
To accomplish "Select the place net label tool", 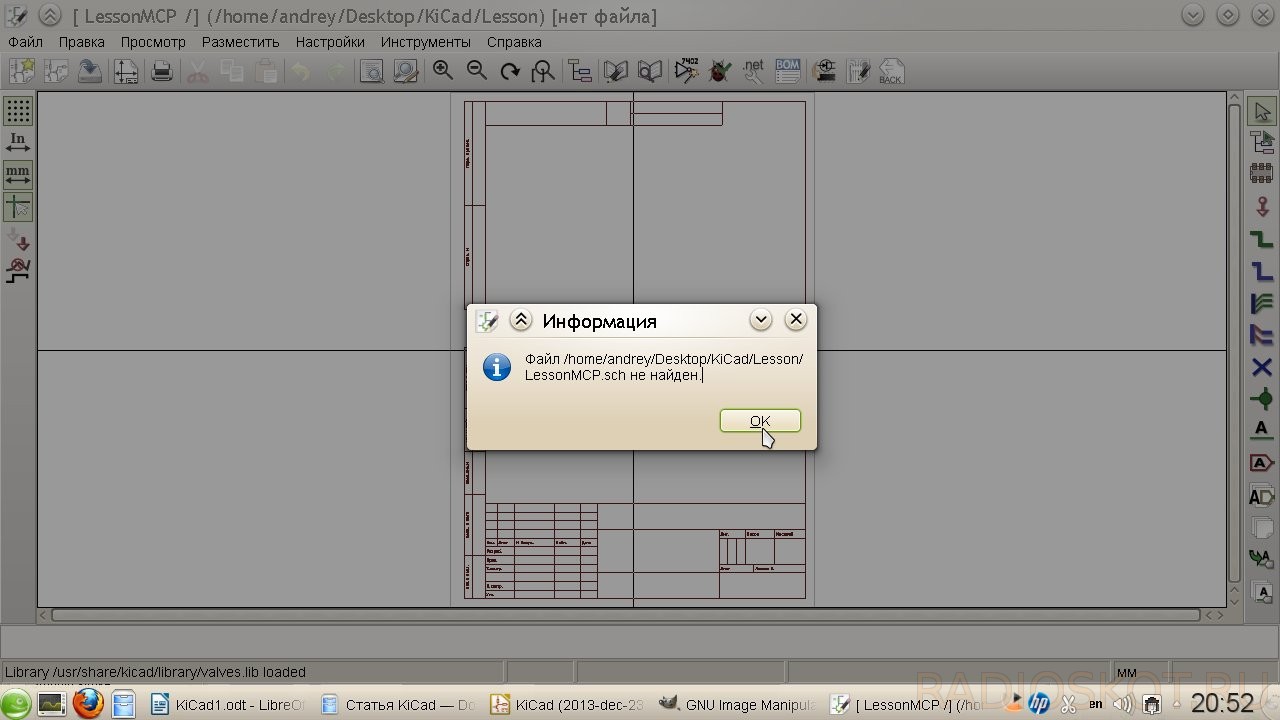I will tap(1261, 431).
